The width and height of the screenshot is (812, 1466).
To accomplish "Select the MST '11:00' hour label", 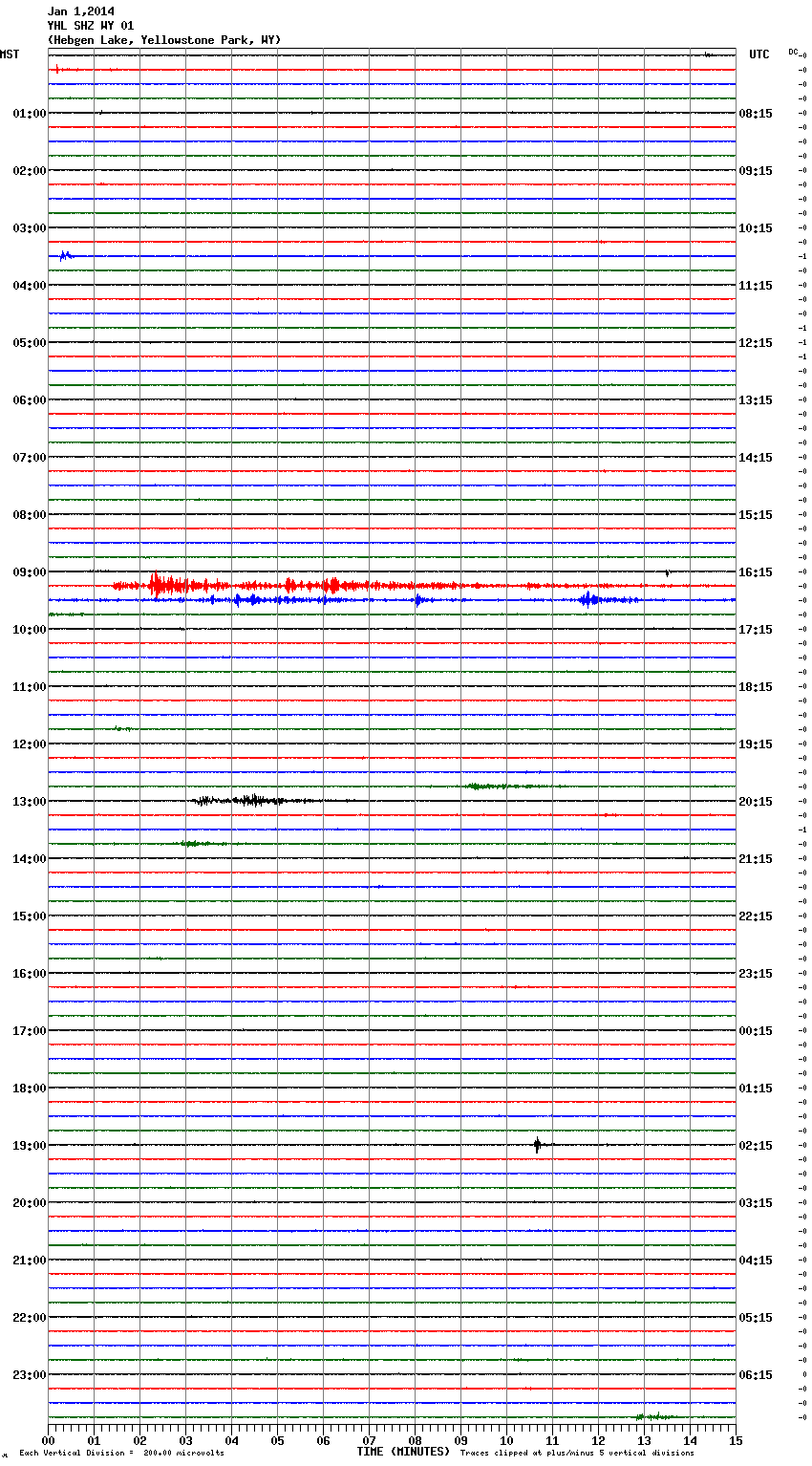I will (30, 687).
